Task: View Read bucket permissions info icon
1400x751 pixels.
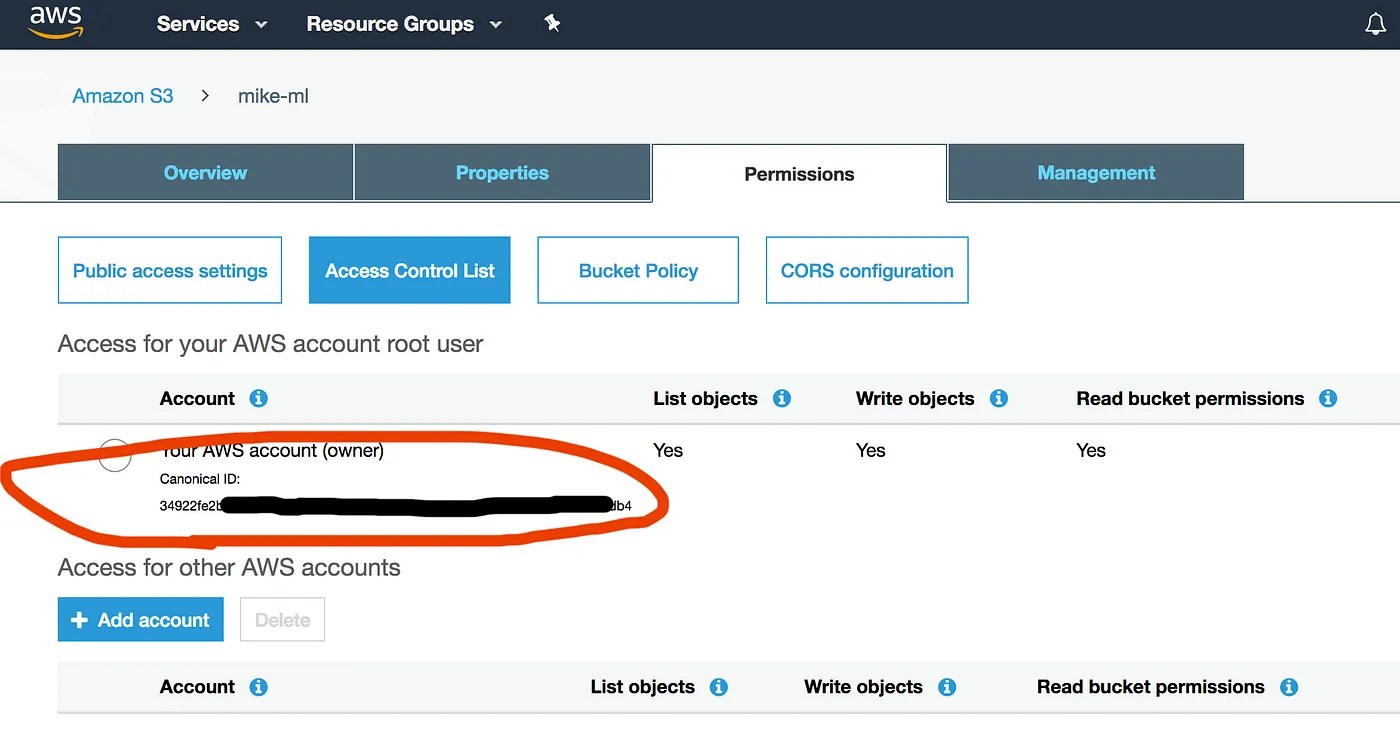Action: click(x=1328, y=398)
